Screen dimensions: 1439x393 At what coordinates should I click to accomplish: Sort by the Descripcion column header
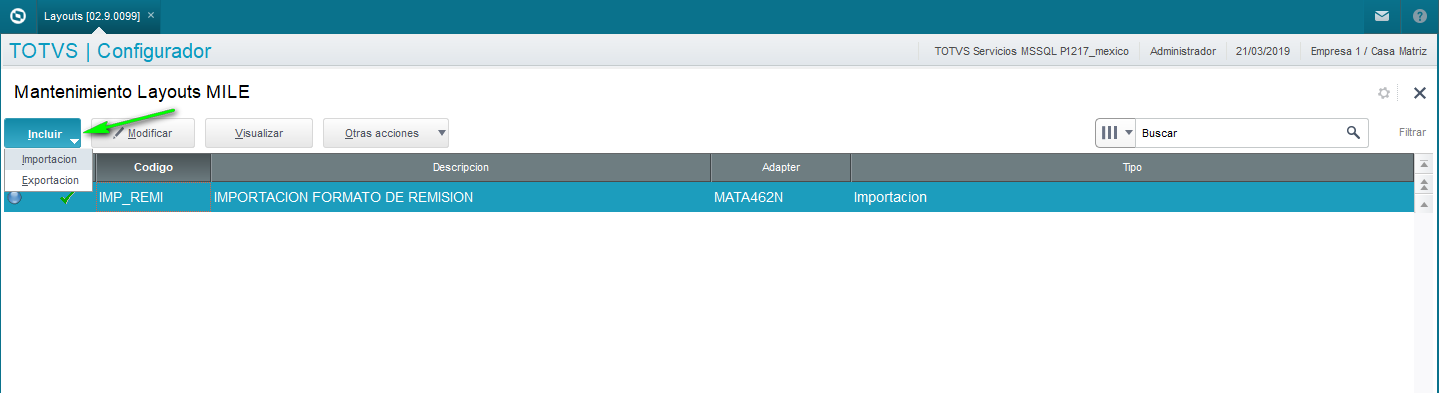[461, 167]
